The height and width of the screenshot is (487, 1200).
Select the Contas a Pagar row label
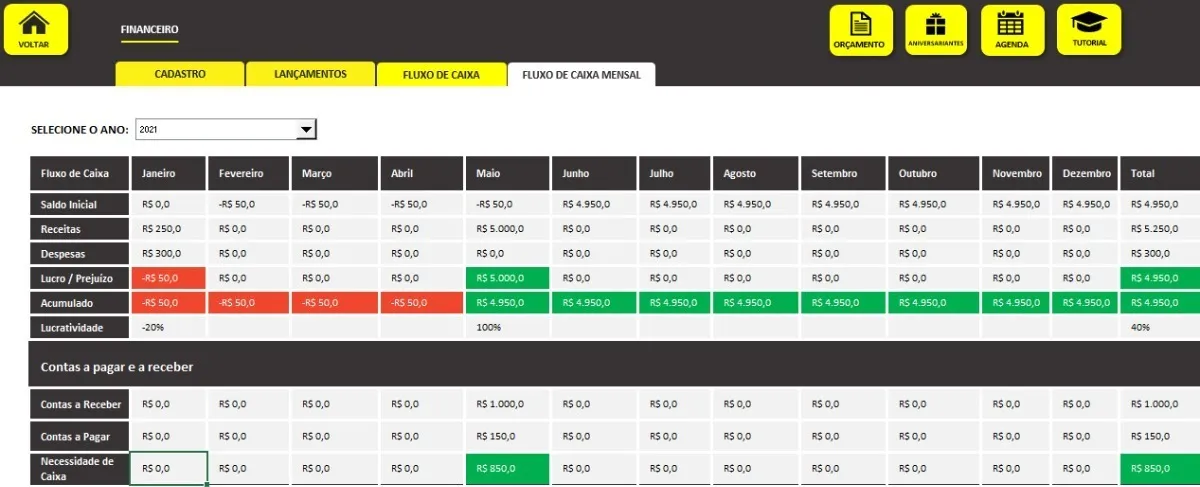pos(79,436)
